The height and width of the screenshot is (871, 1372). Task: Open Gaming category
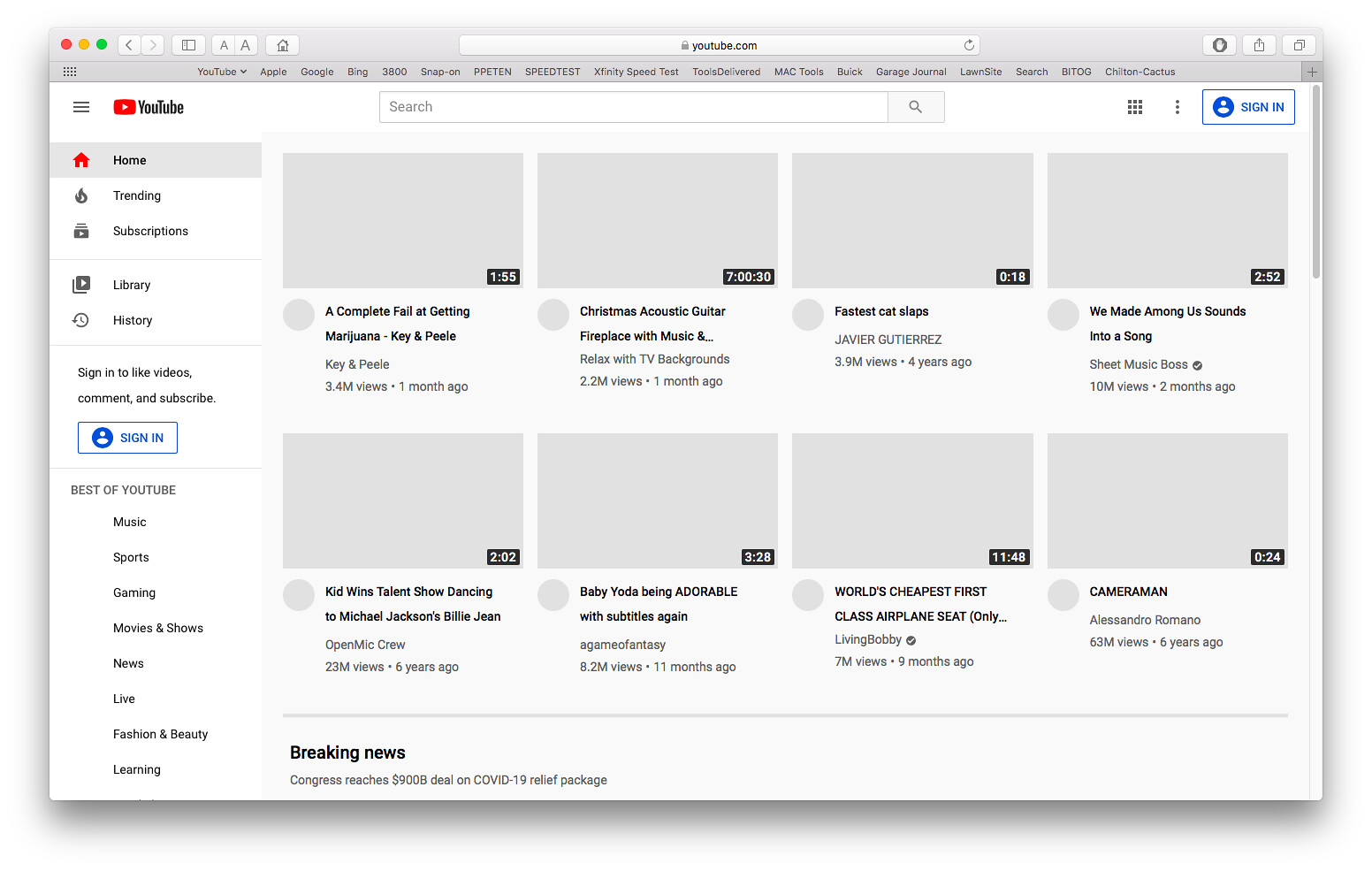click(134, 592)
